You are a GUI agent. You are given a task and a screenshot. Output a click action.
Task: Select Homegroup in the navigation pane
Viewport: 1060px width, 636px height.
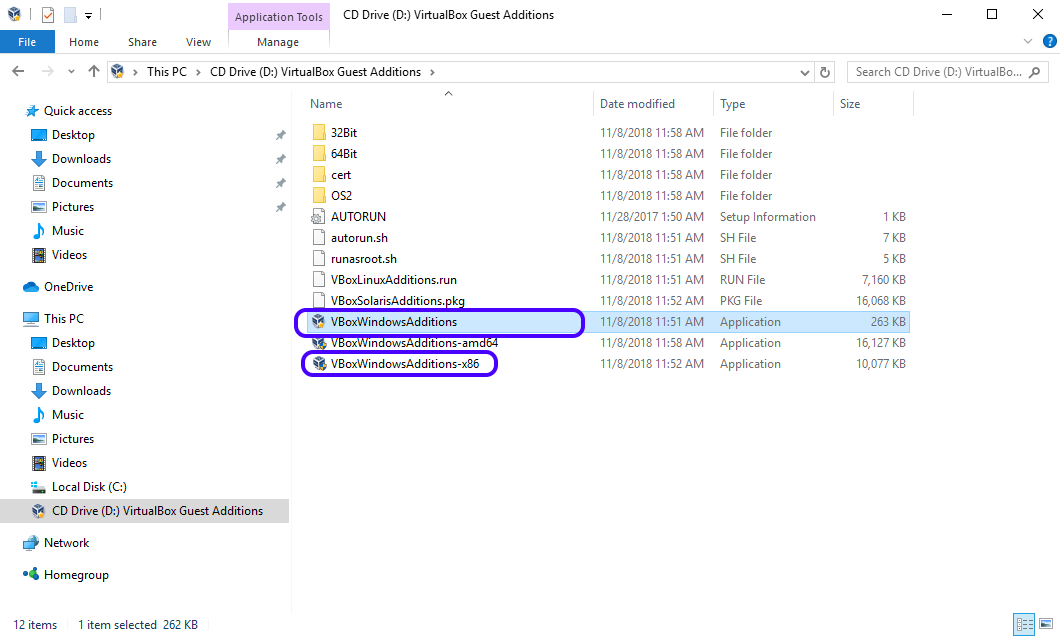(x=76, y=574)
